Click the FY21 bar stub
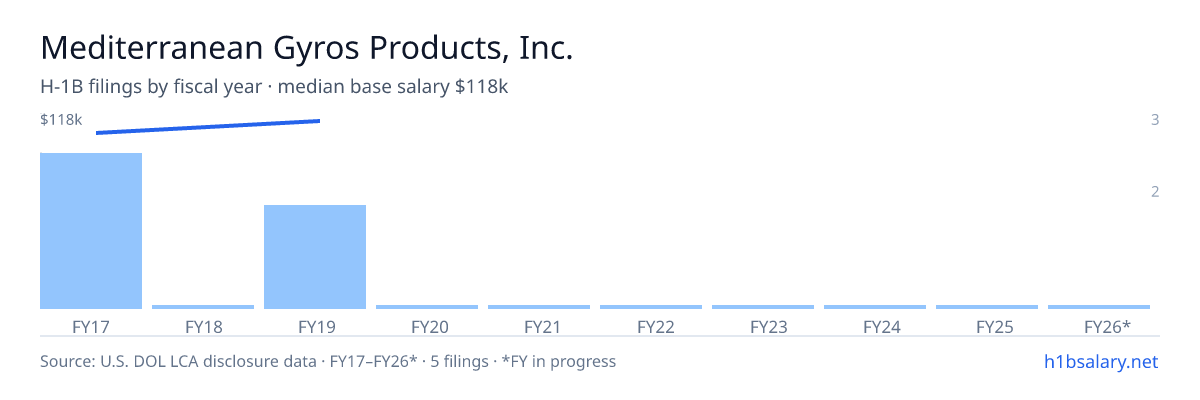The height and width of the screenshot is (400, 1200). click(539, 307)
